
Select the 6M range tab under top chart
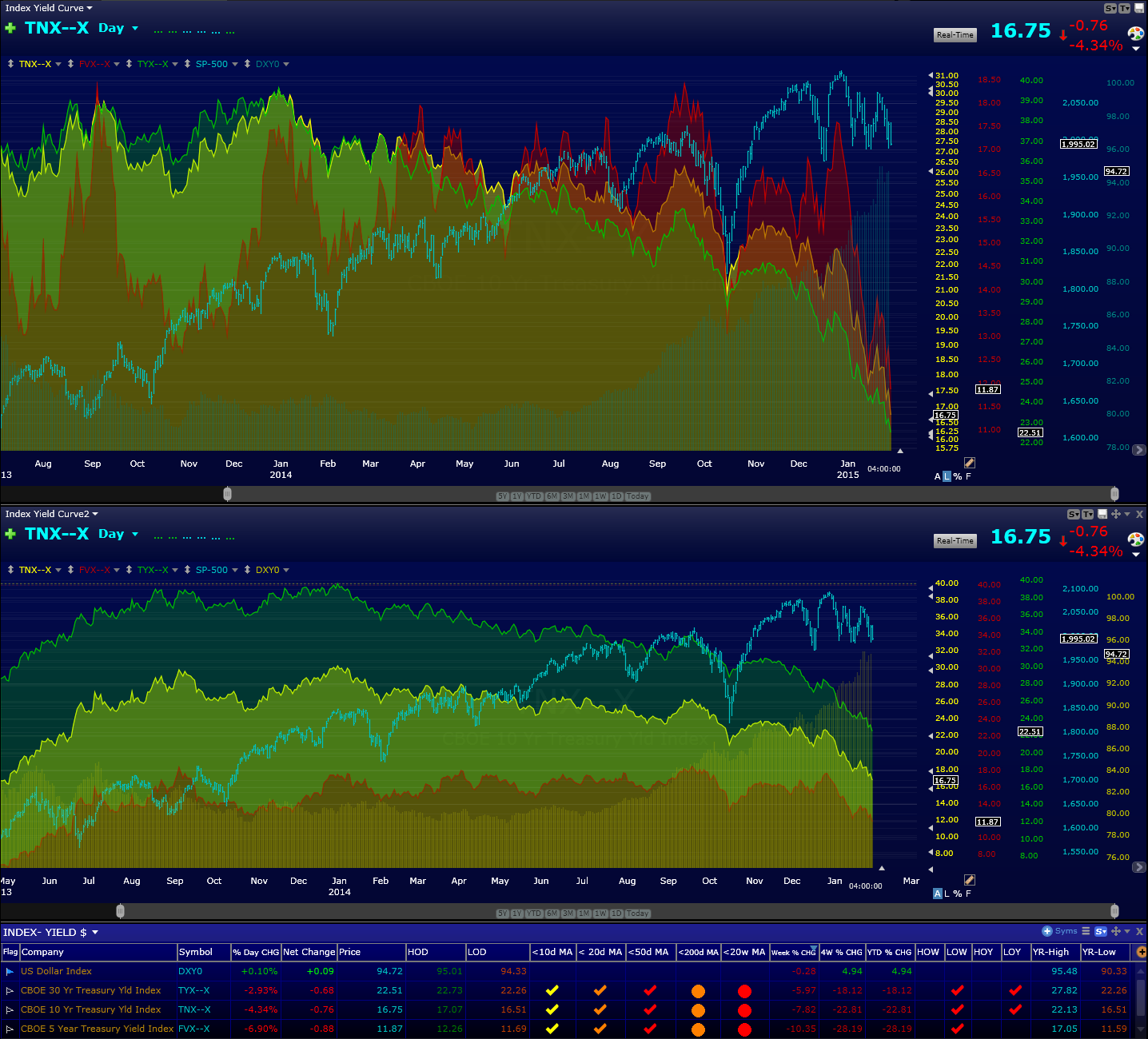coord(552,496)
